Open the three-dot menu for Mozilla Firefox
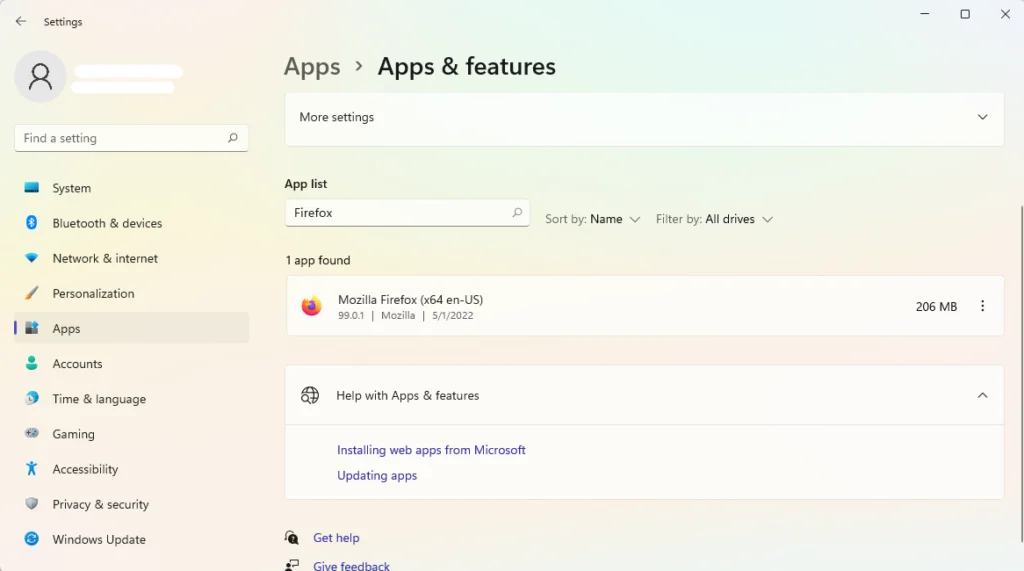Screen dimensions: 1024x571 coord(982,306)
